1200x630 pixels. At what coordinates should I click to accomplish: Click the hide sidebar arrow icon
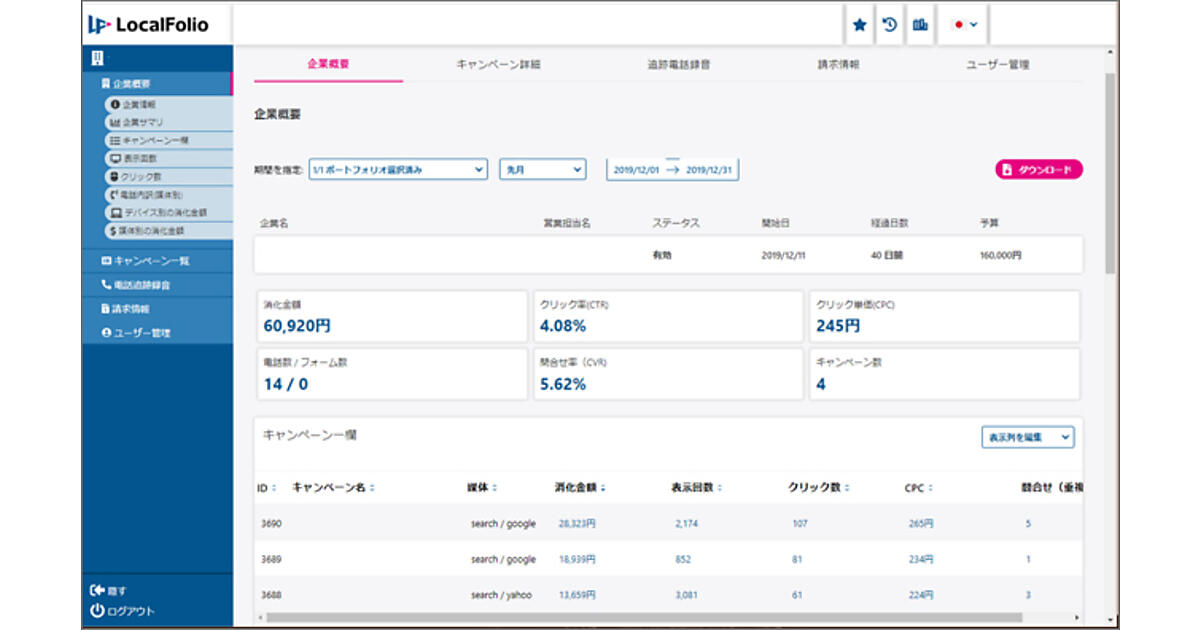pyautogui.click(x=97, y=590)
